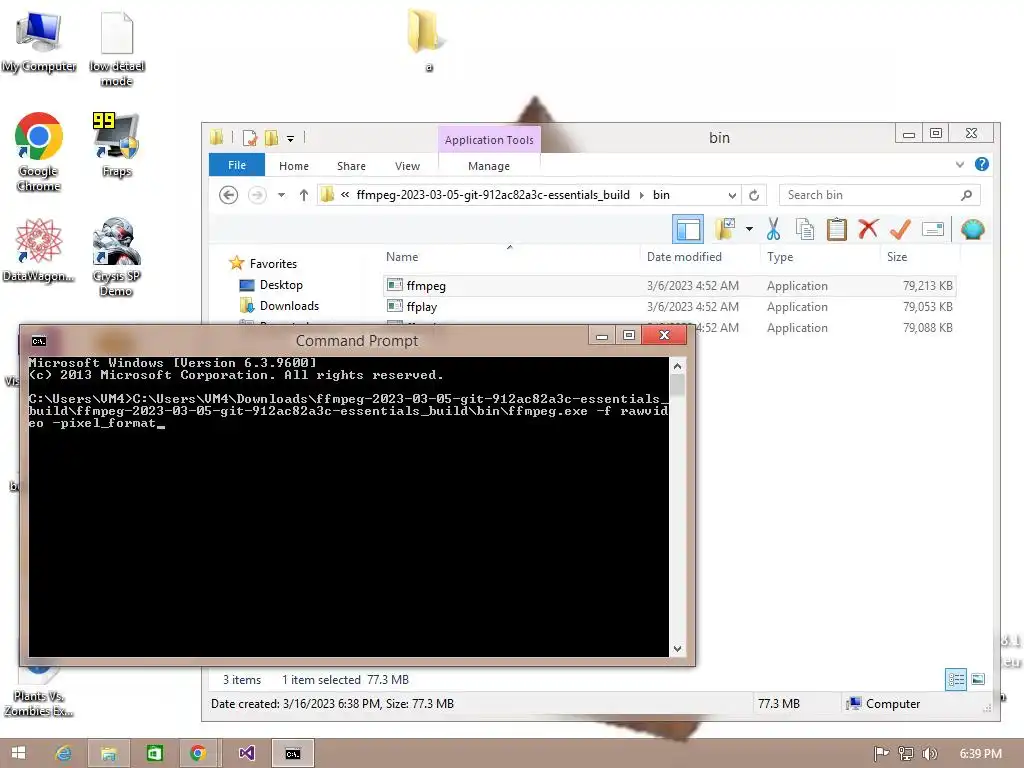This screenshot has height=768, width=1024.
Task: Open the recent locations dropdown in Explorer
Action: pos(281,195)
